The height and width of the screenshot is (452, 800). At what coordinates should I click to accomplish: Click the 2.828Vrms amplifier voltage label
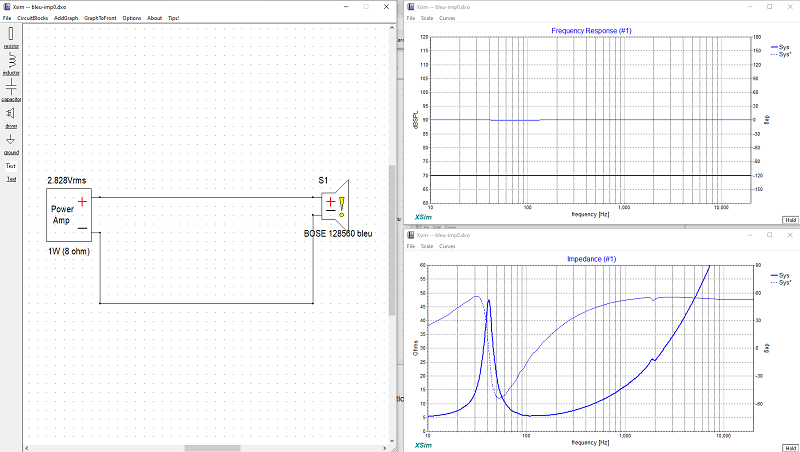coord(67,180)
